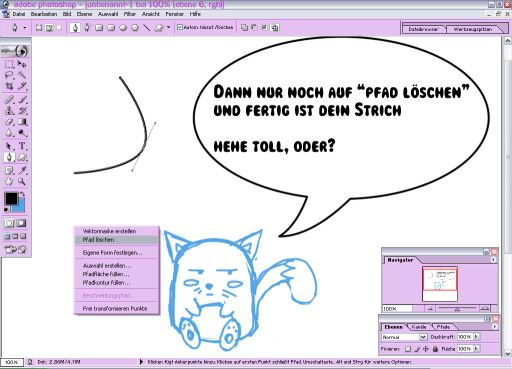Select the Eyedropper tool
Viewport: 512px width, 369px height.
coord(22,170)
